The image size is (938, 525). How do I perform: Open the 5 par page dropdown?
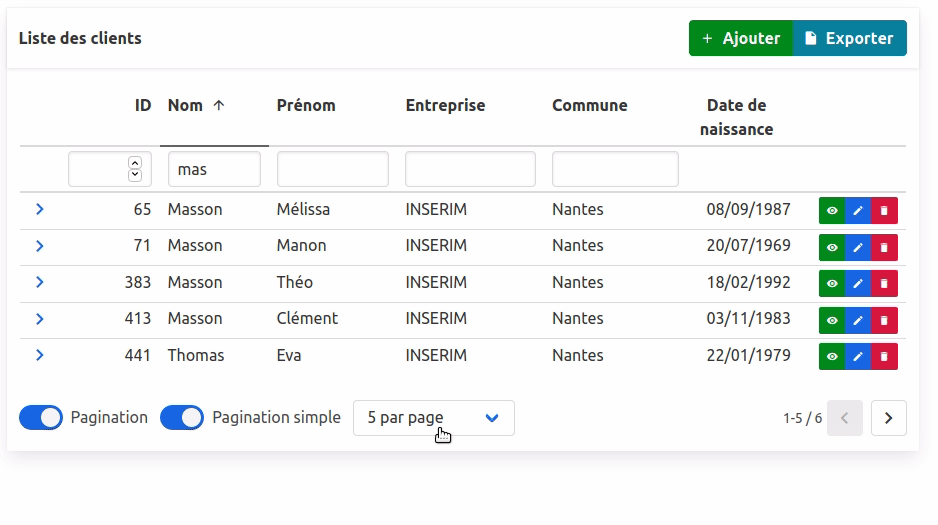[434, 418]
